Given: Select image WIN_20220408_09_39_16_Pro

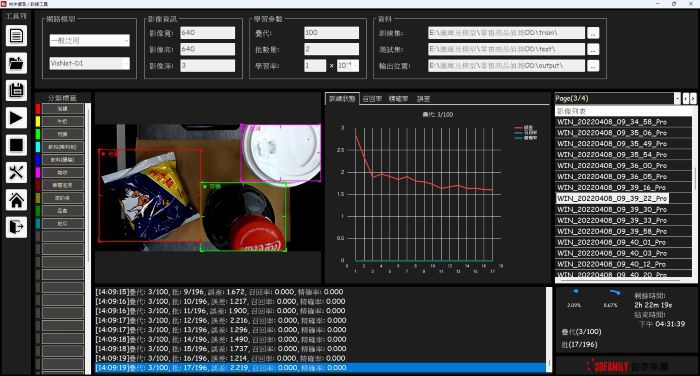Looking at the screenshot, I should pyautogui.click(x=612, y=188).
